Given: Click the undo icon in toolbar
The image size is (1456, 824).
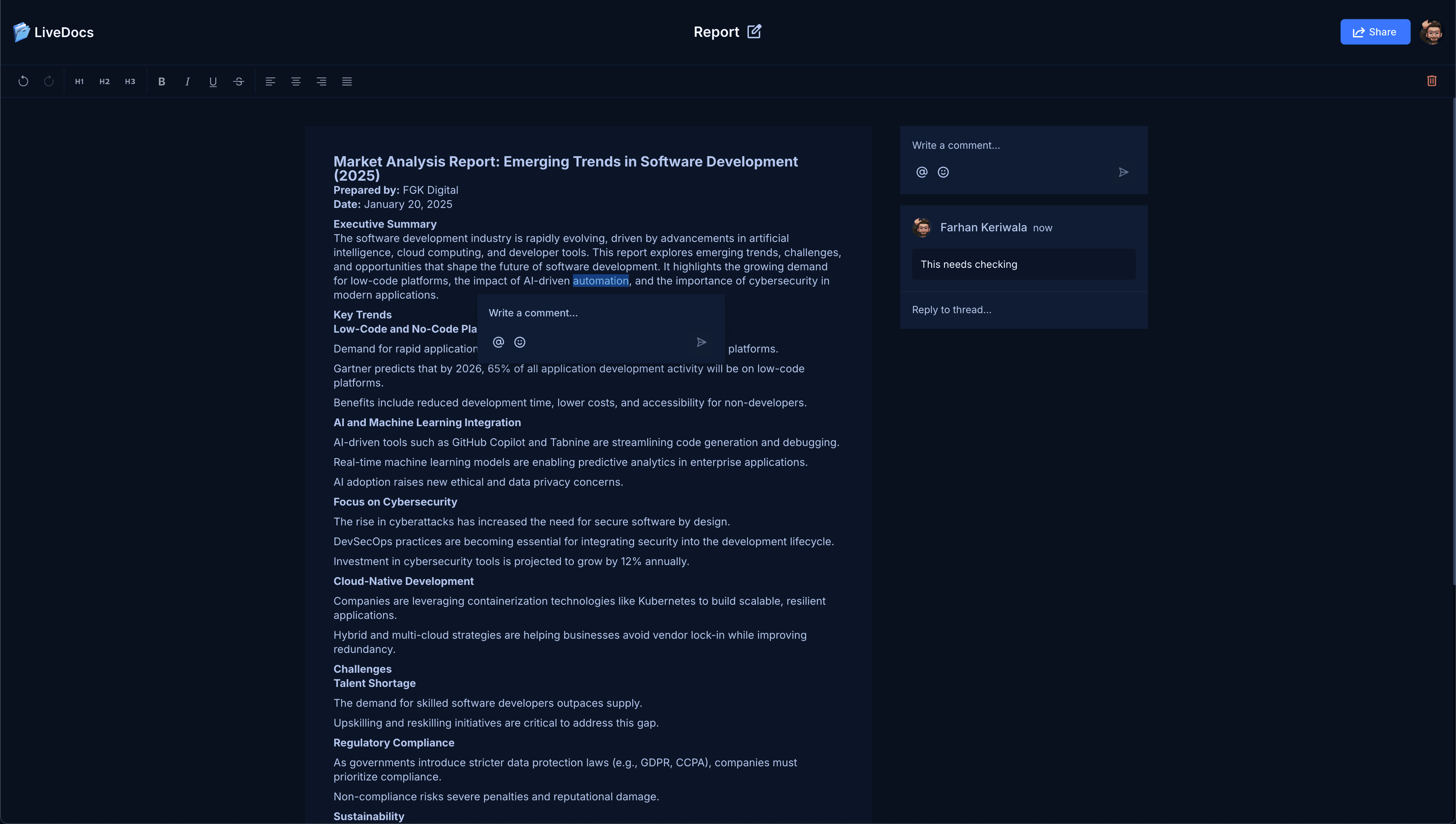Looking at the screenshot, I should 23,82.
